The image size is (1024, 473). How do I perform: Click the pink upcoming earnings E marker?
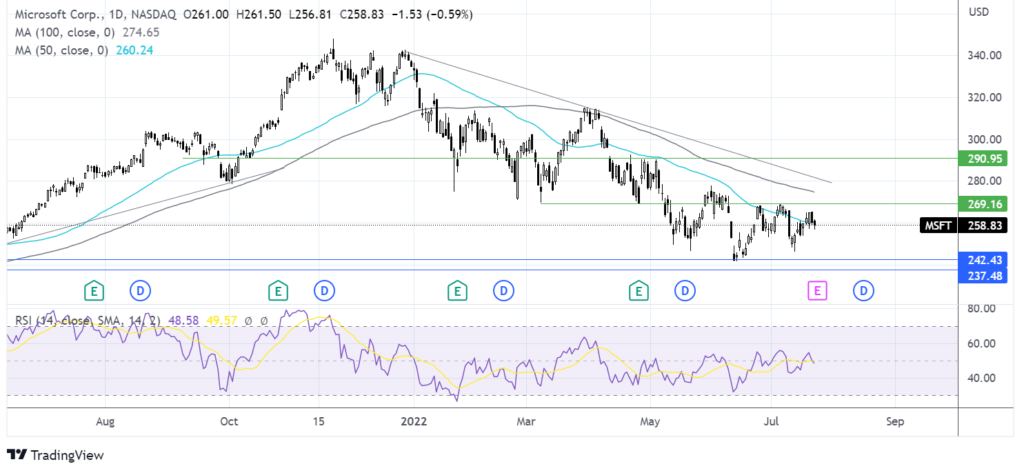coord(817,290)
